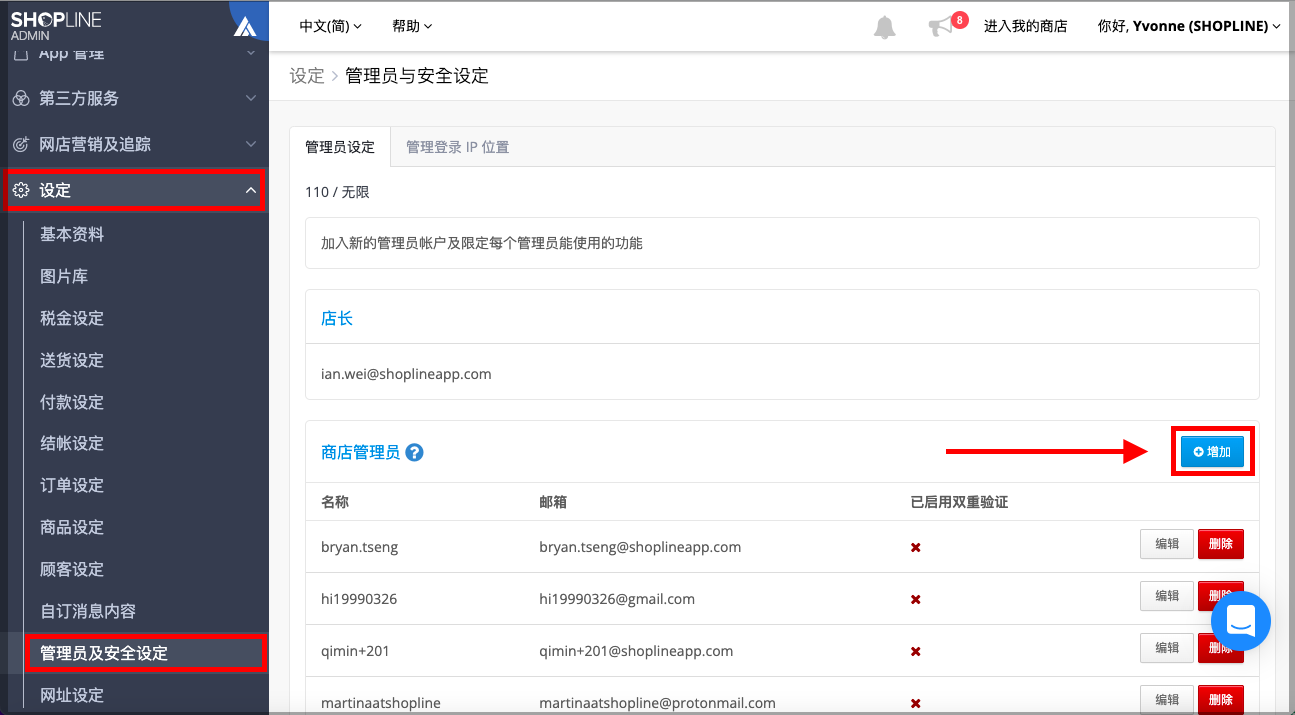The image size is (1295, 715).
Task: Click 删除 for bryan.tseng
Action: 1221,544
